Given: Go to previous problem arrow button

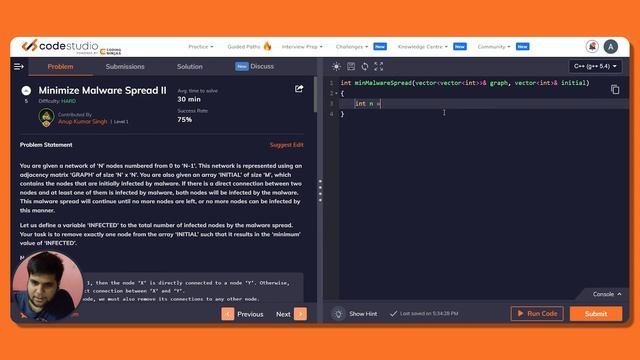Looking at the screenshot, I should (x=228, y=314).
